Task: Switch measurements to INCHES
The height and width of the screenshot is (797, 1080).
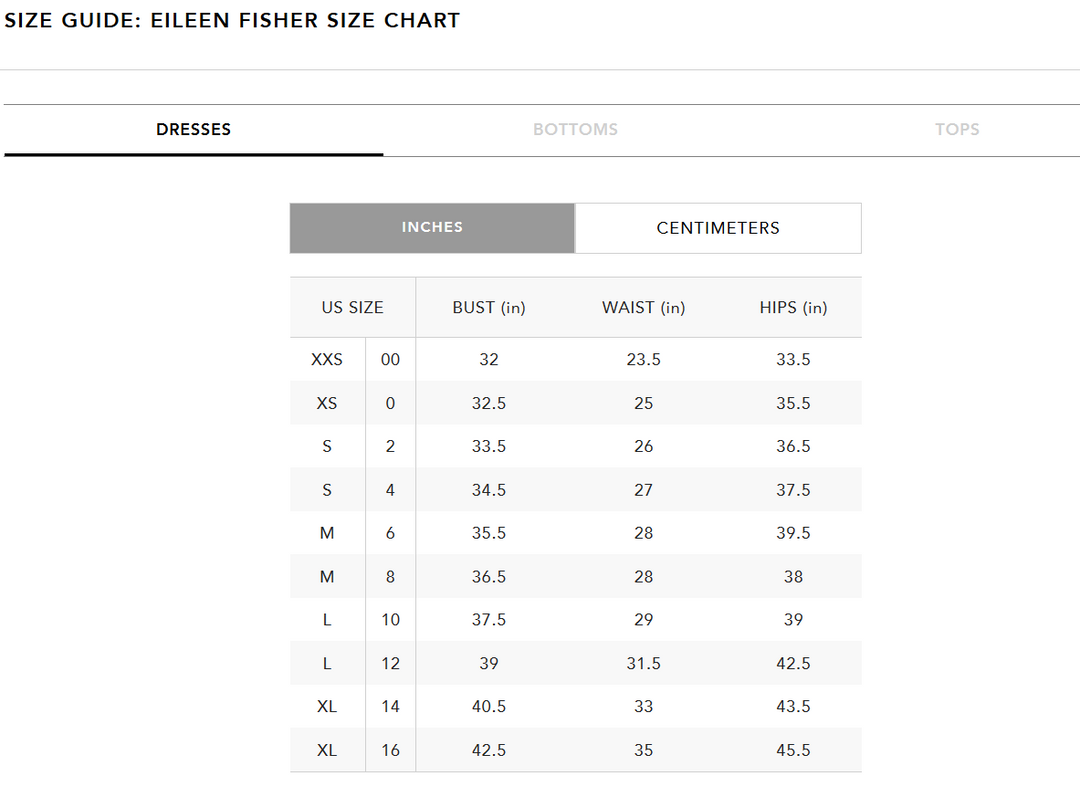Action: coord(432,227)
